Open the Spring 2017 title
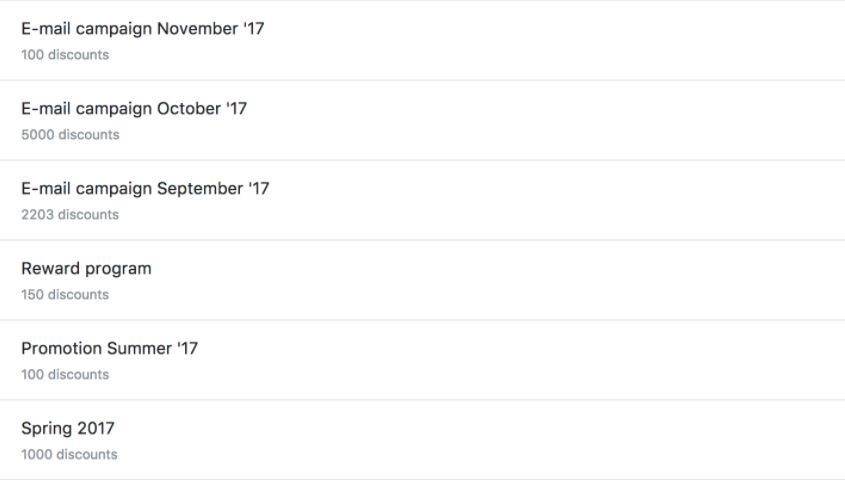Viewport: 845px width, 480px height. point(68,429)
